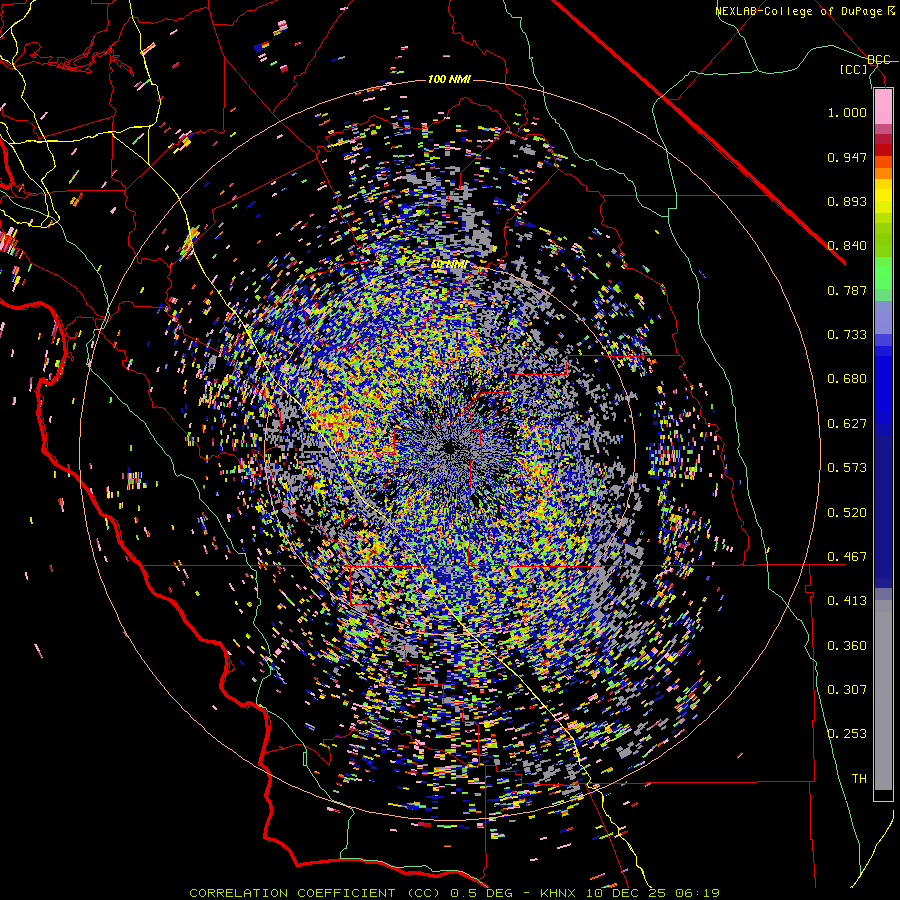Select the 0.307 legend value
Screen dimensions: 900x900
847,690
